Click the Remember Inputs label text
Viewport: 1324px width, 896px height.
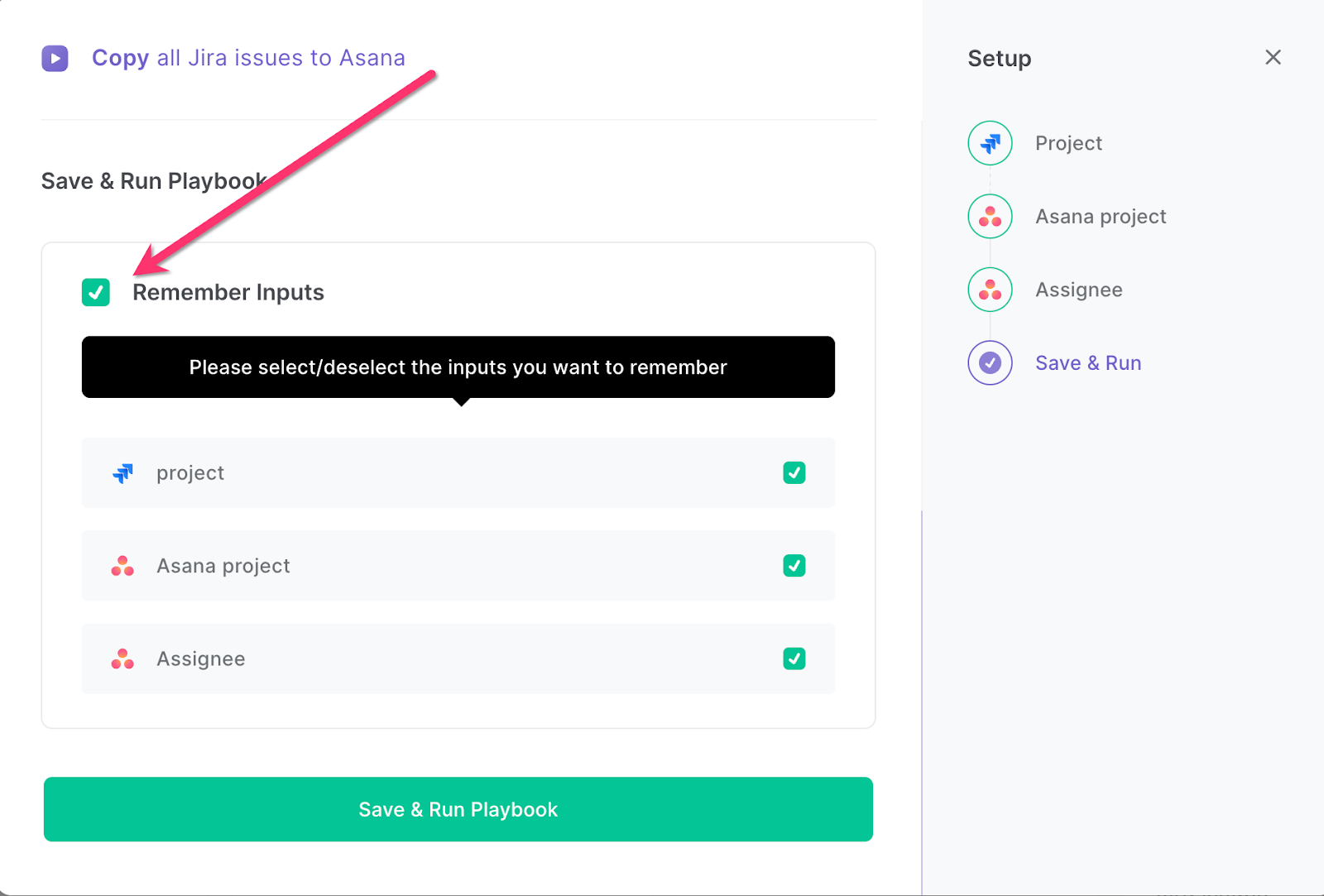click(x=228, y=292)
